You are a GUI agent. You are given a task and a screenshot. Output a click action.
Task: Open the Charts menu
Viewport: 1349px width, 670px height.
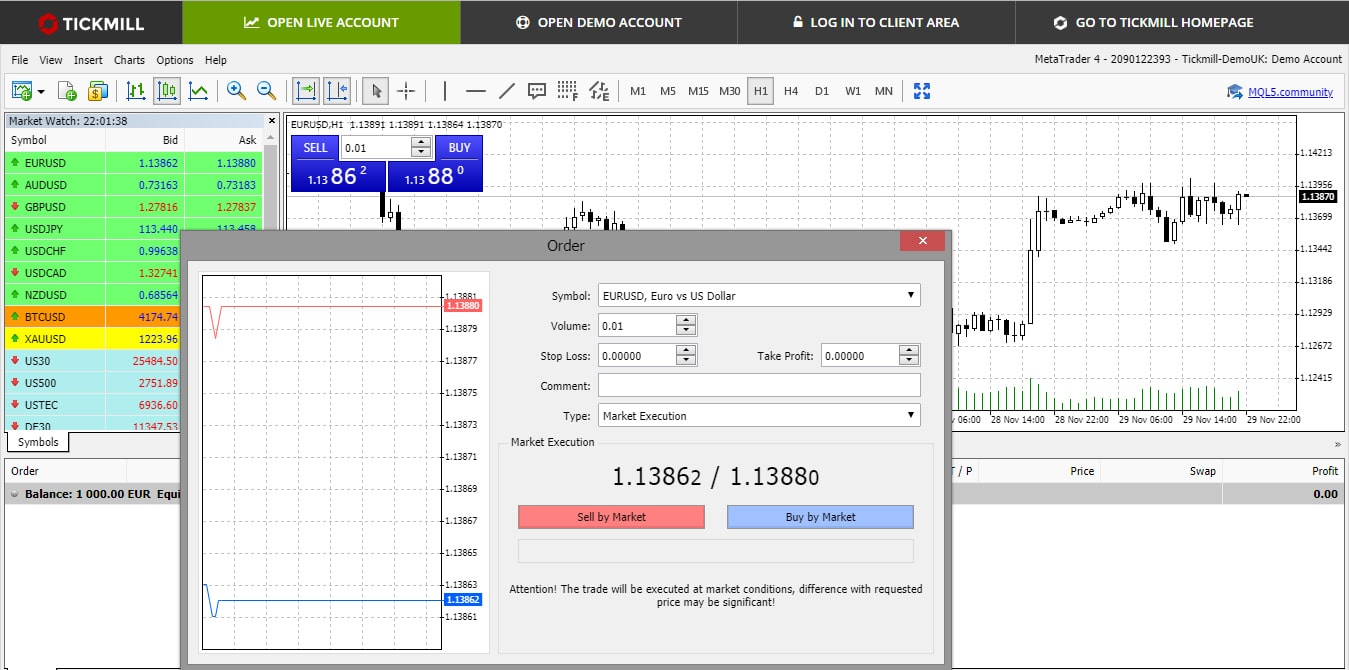(130, 60)
